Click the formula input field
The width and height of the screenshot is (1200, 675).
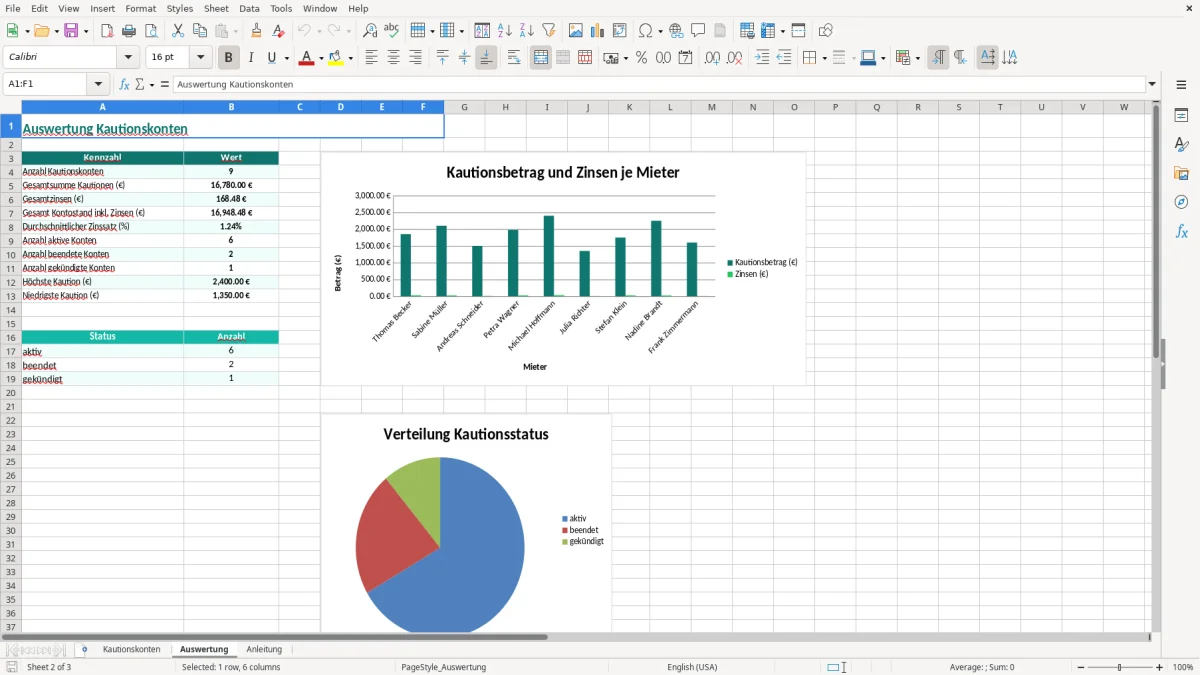659,85
